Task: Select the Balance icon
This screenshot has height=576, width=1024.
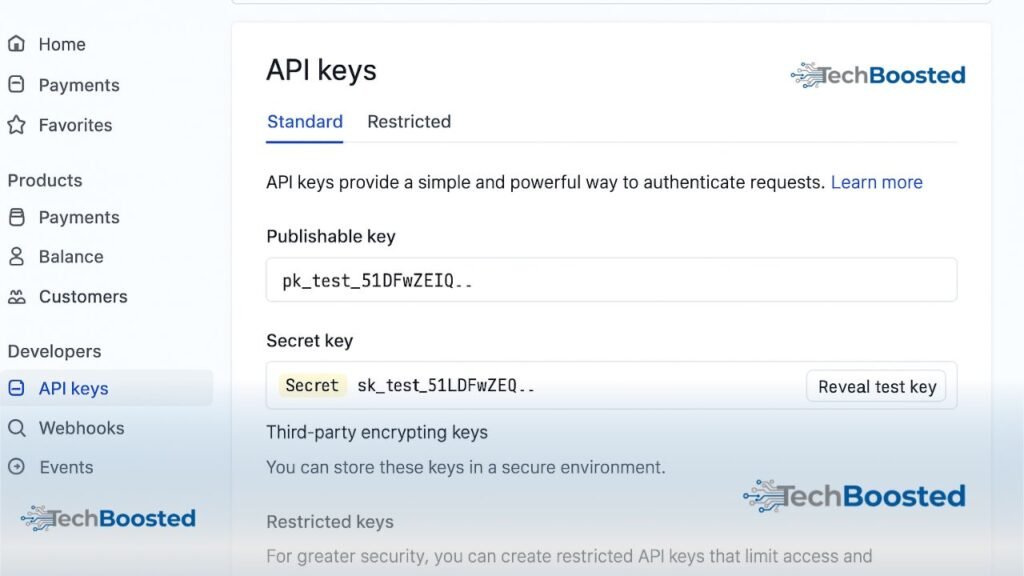Action: click(17, 256)
